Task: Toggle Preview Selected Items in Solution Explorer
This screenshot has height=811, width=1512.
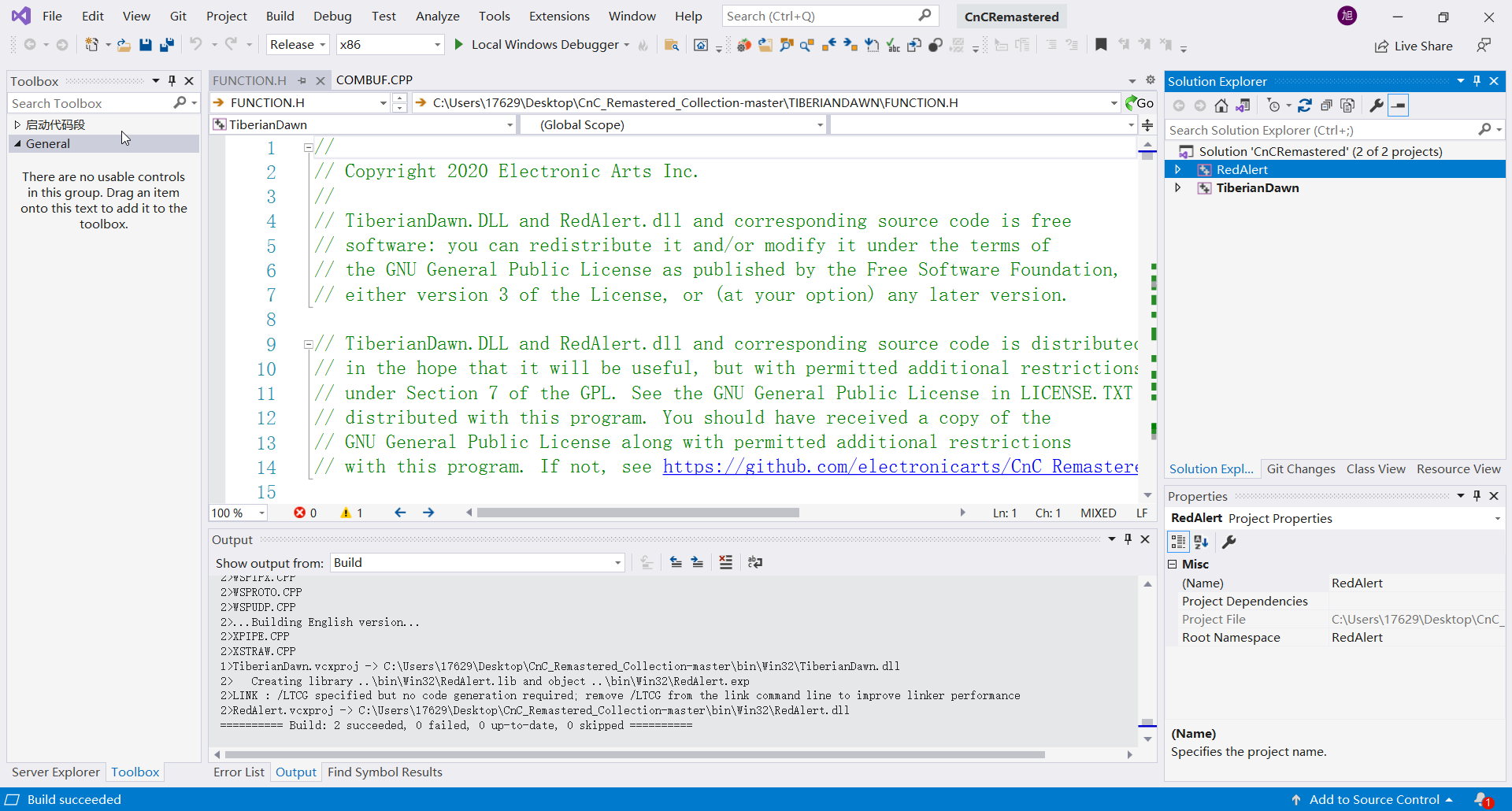Action: pyautogui.click(x=1398, y=106)
